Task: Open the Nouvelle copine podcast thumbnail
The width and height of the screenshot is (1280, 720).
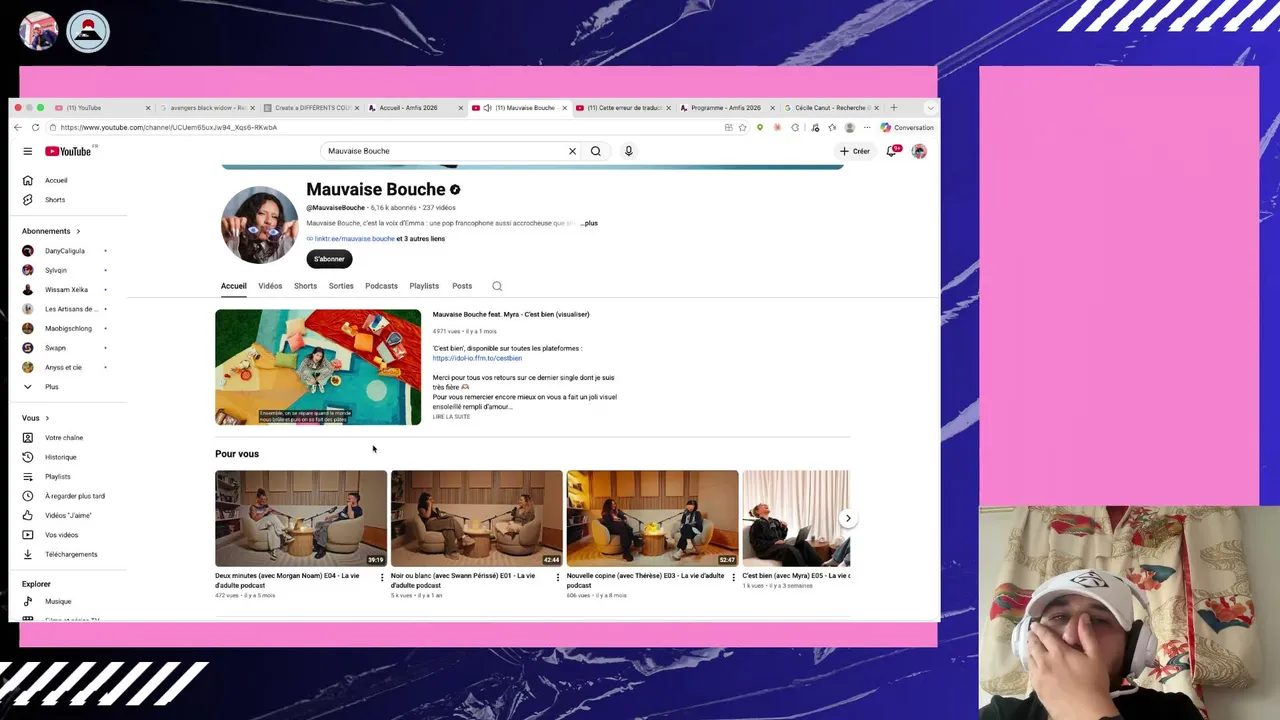Action: (653, 518)
